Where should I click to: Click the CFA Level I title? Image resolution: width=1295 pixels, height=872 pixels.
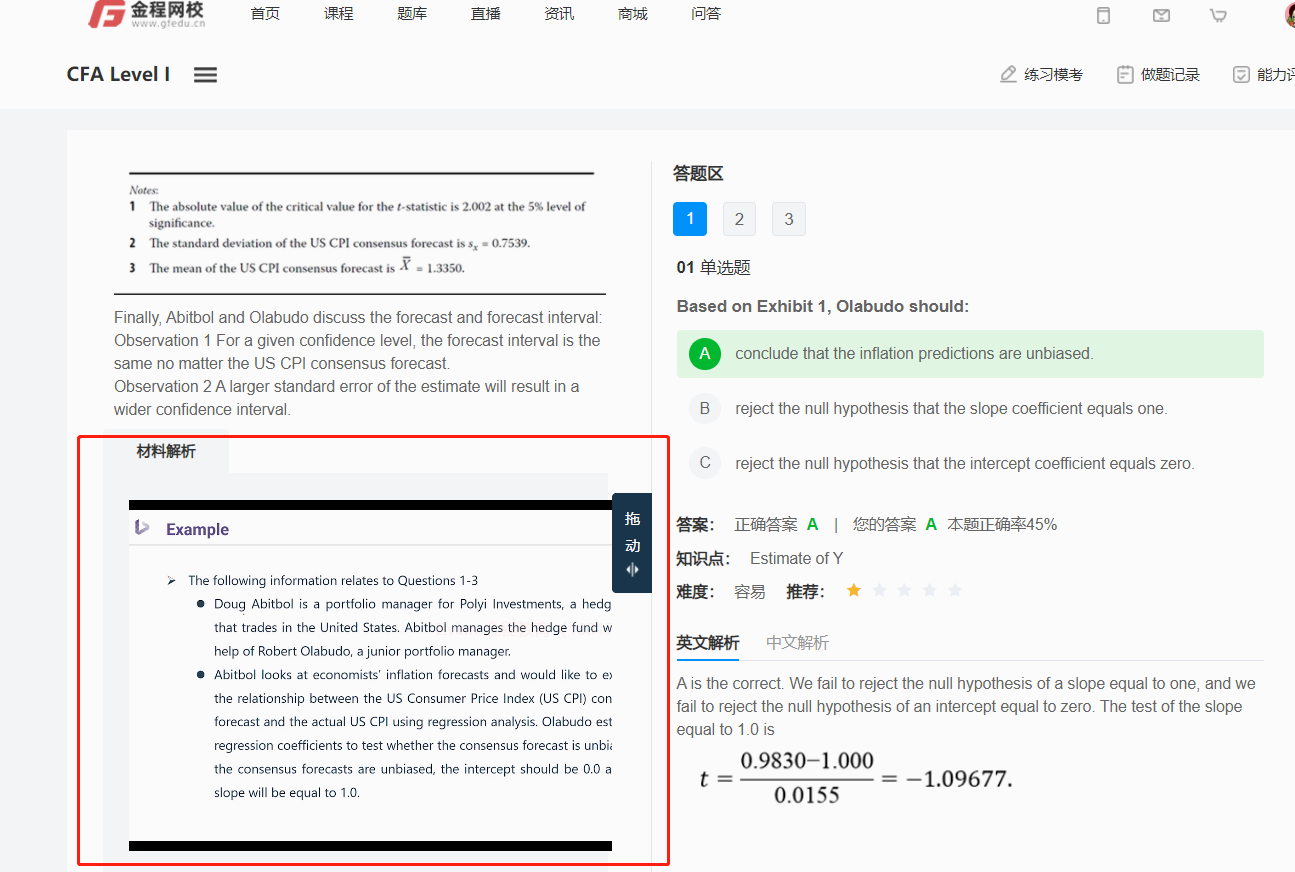(x=118, y=75)
